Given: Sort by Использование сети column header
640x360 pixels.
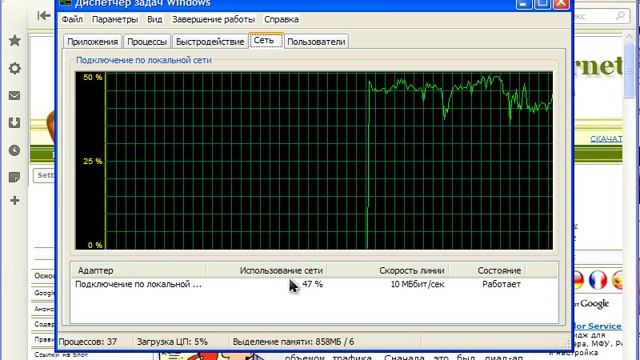Looking at the screenshot, I should [x=266, y=271].
